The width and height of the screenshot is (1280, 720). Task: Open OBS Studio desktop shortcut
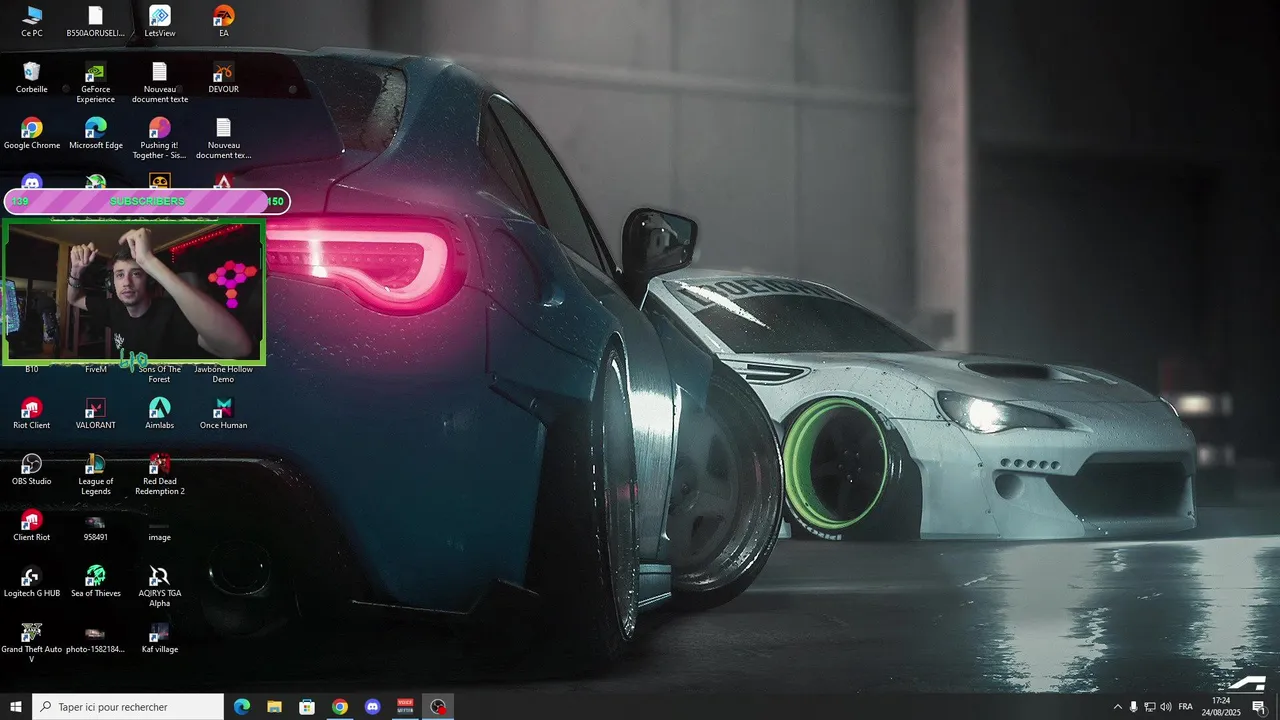32,470
